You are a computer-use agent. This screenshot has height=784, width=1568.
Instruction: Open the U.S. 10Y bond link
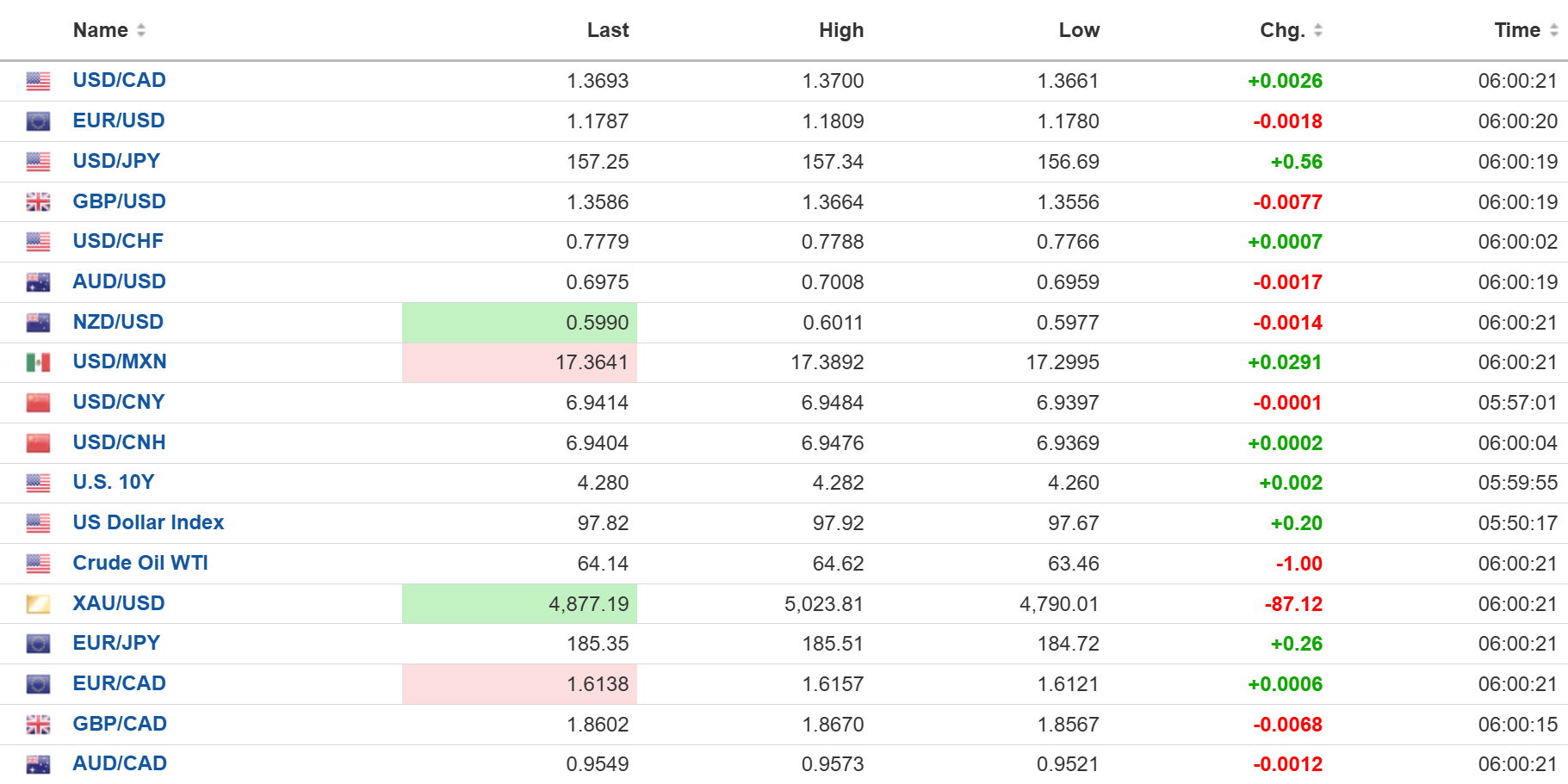pos(114,482)
